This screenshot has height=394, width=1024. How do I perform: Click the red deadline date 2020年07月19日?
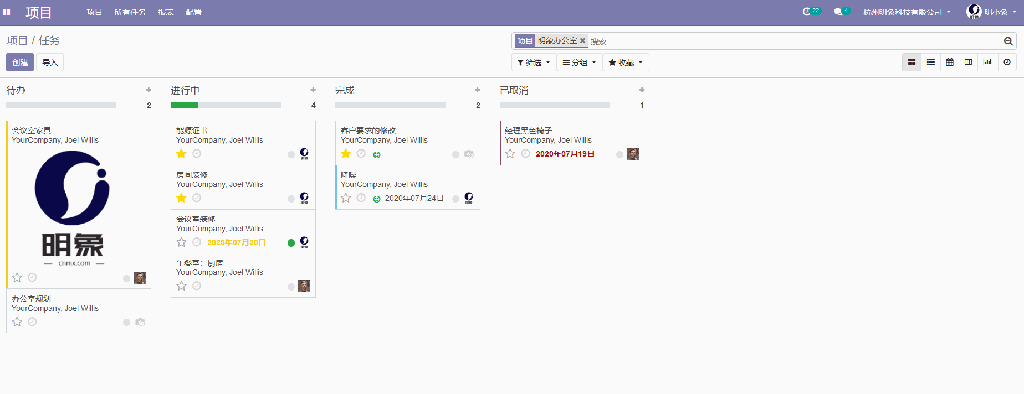point(565,154)
